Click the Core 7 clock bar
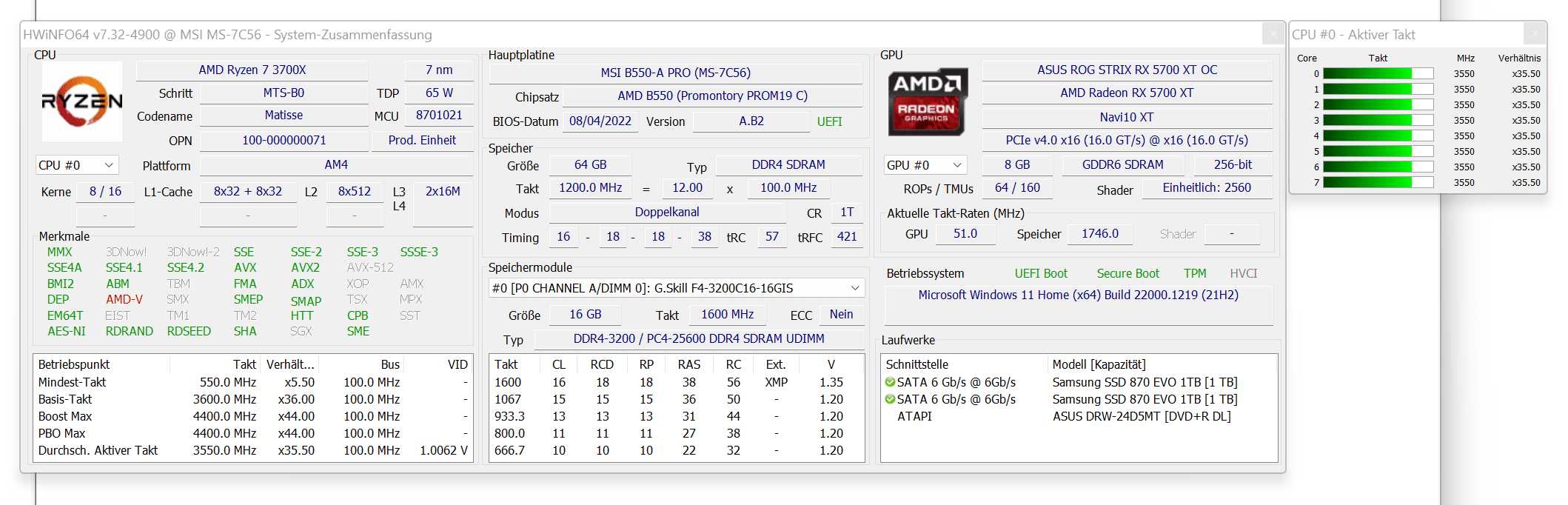Image resolution: width=1568 pixels, height=505 pixels. coord(1378,183)
